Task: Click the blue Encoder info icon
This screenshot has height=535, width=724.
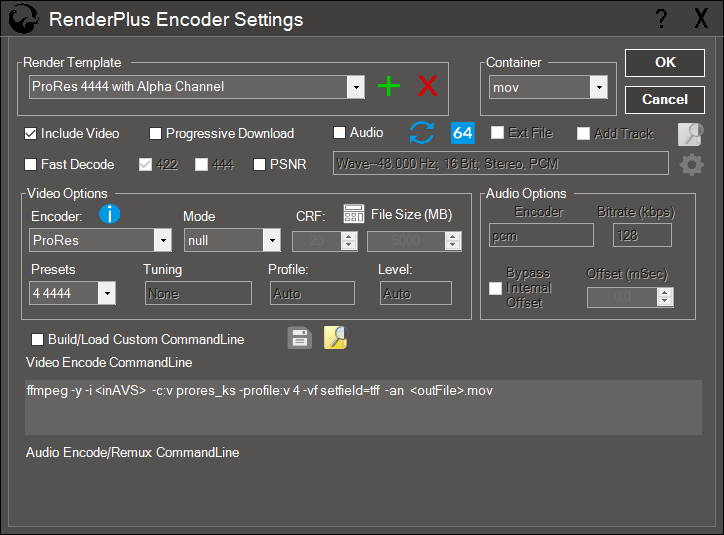Action: tap(110, 213)
